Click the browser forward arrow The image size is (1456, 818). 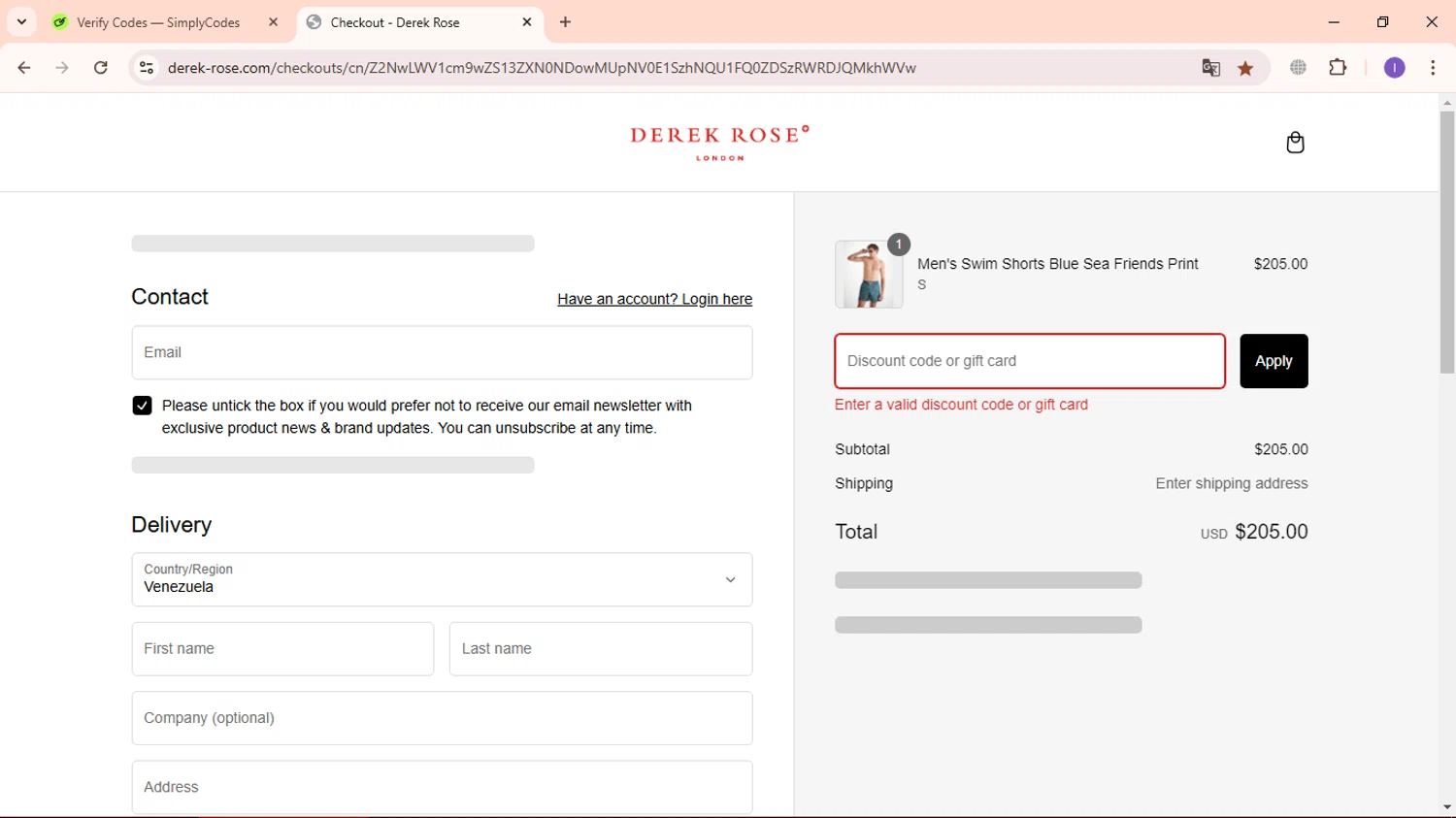[x=62, y=68]
